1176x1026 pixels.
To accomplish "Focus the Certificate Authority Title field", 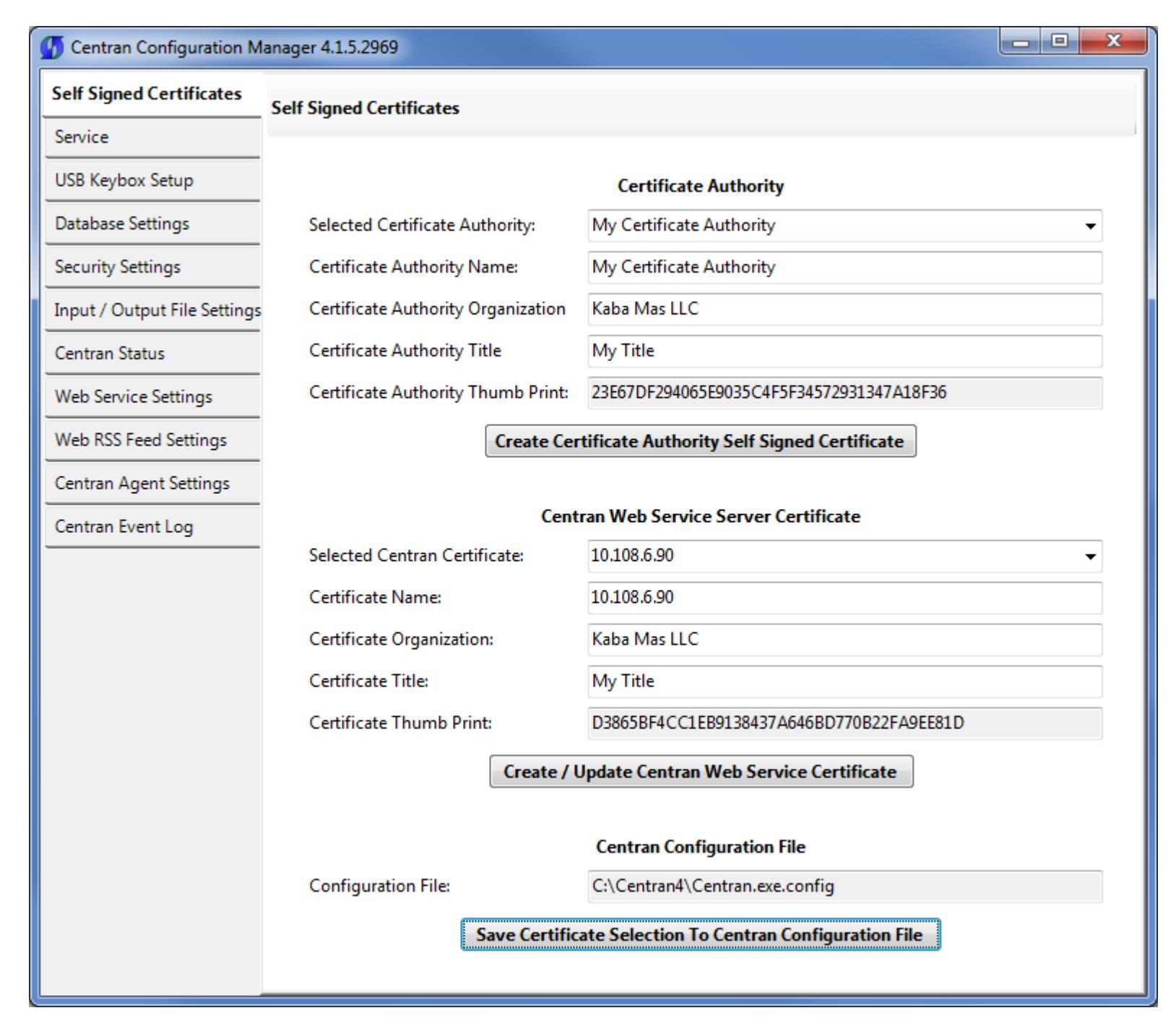I will [x=845, y=351].
